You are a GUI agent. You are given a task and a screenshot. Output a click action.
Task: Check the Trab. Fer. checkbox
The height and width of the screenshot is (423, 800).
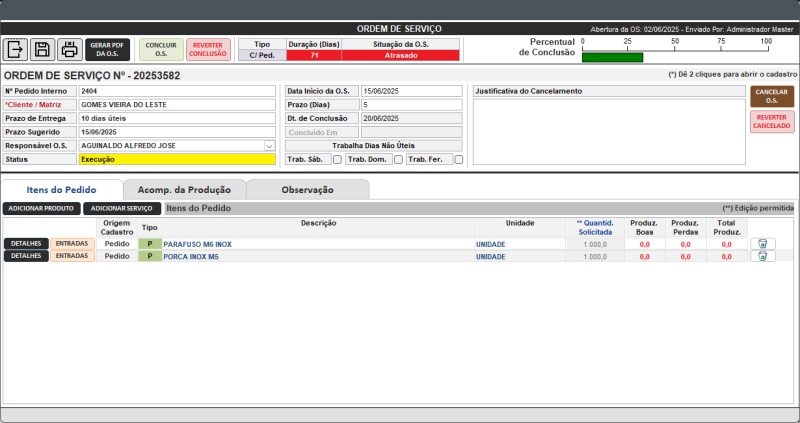click(458, 159)
